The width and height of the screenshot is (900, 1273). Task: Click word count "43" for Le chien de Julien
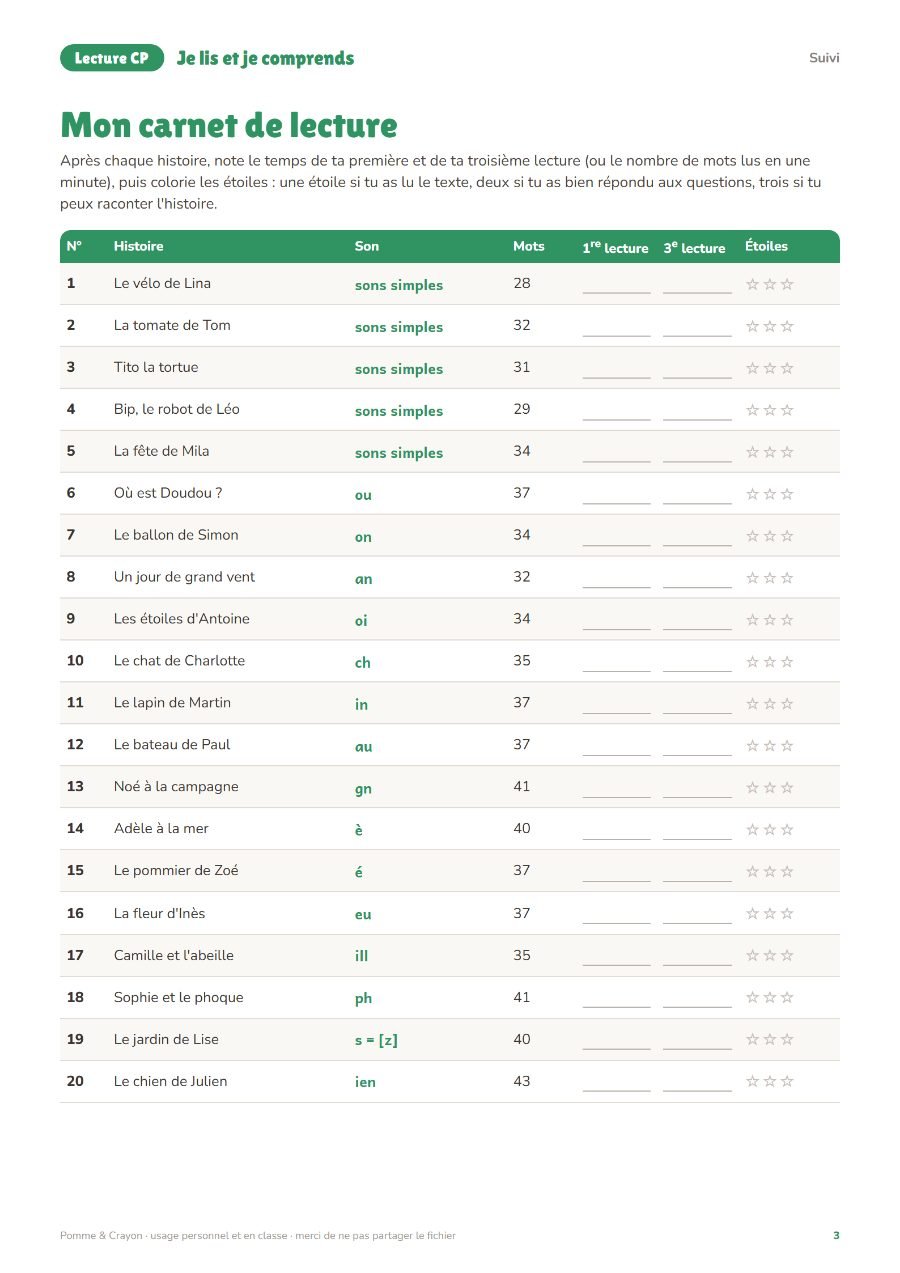(522, 1081)
